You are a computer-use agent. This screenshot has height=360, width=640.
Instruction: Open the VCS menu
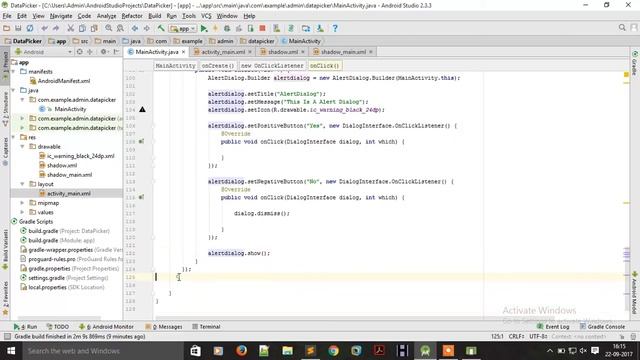[x=206, y=16]
